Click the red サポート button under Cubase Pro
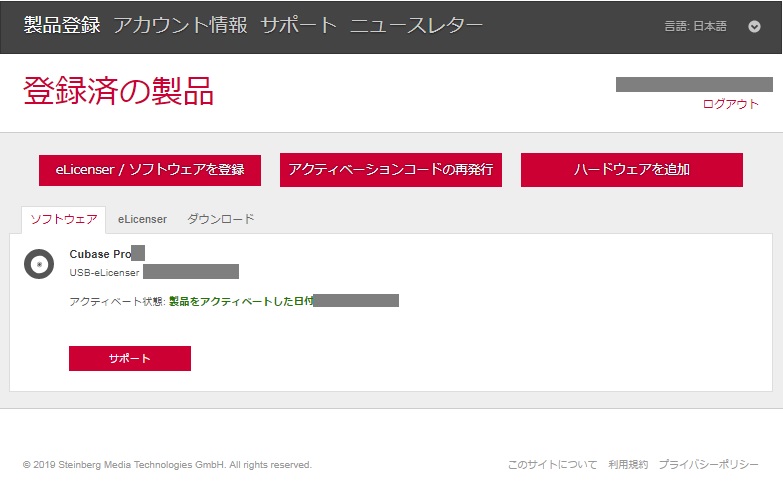The height and width of the screenshot is (493, 783). (130, 358)
